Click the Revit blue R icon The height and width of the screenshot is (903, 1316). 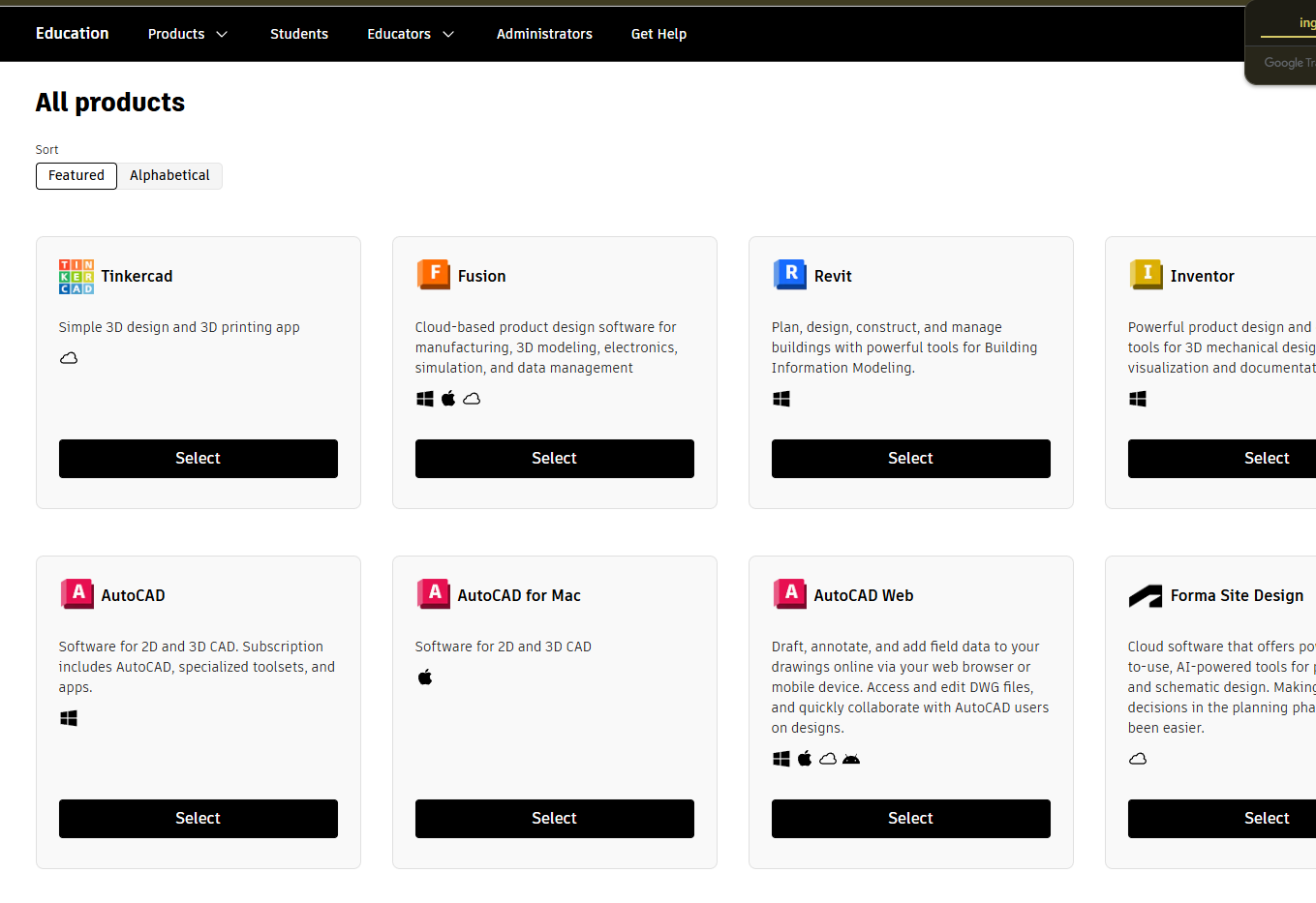pyautogui.click(x=789, y=275)
